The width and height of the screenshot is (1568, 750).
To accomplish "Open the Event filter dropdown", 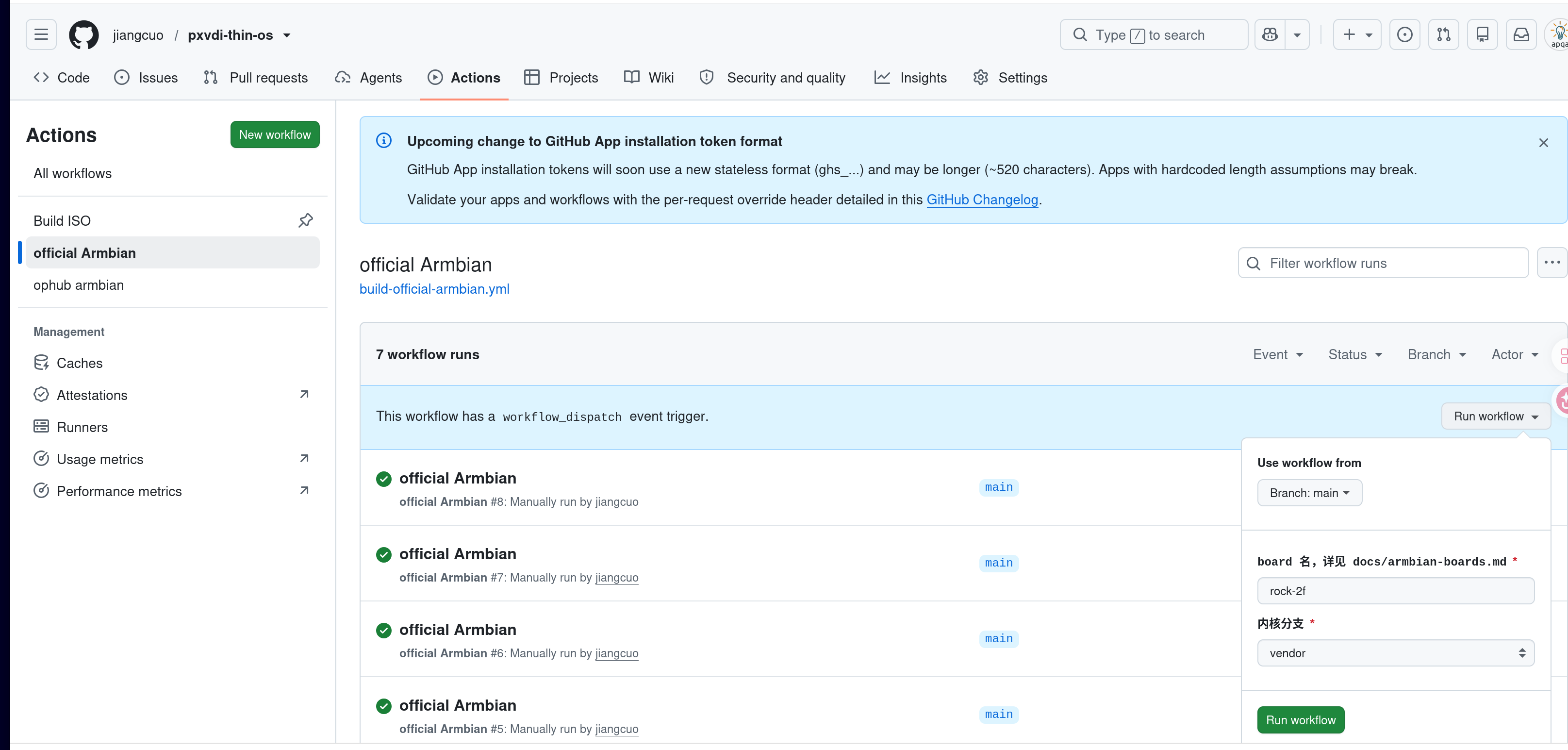I will pos(1278,354).
